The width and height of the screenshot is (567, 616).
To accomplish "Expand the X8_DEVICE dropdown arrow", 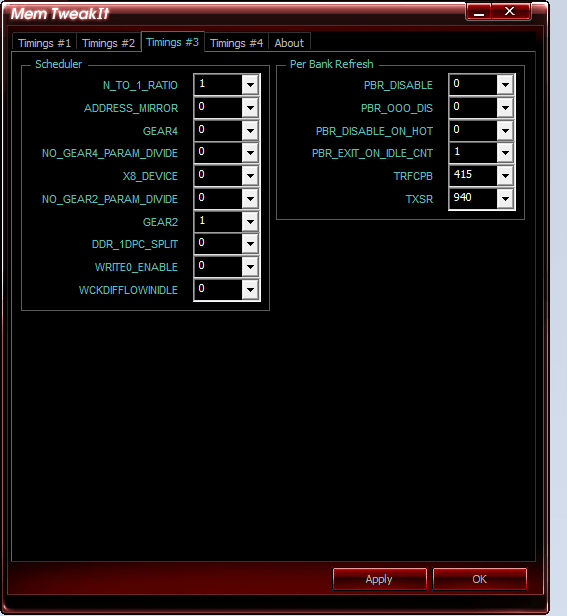I will point(250,176).
